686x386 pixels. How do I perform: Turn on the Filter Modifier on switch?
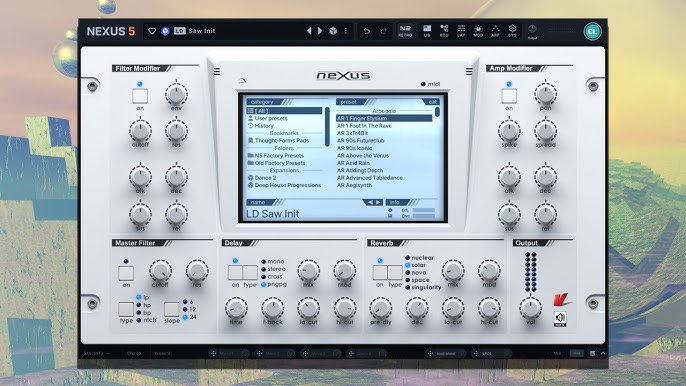(x=140, y=96)
